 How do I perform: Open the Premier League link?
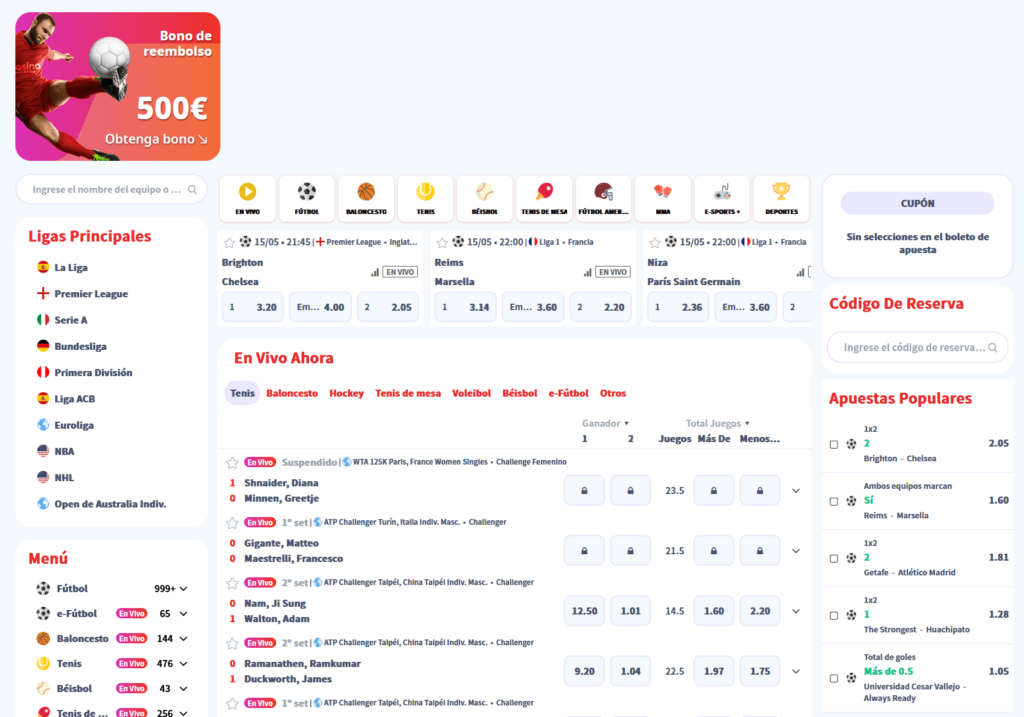[90, 294]
